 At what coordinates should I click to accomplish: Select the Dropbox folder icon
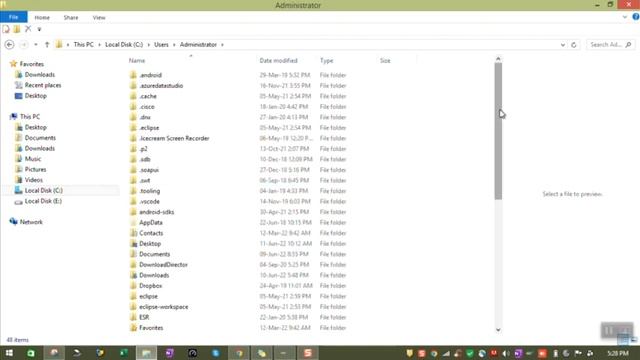coord(133,286)
